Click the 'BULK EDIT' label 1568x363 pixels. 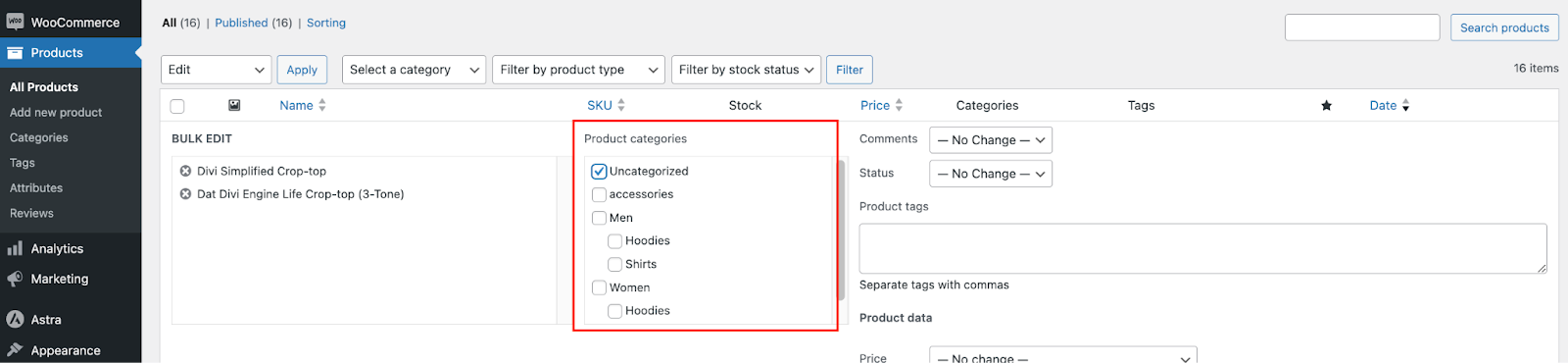202,139
